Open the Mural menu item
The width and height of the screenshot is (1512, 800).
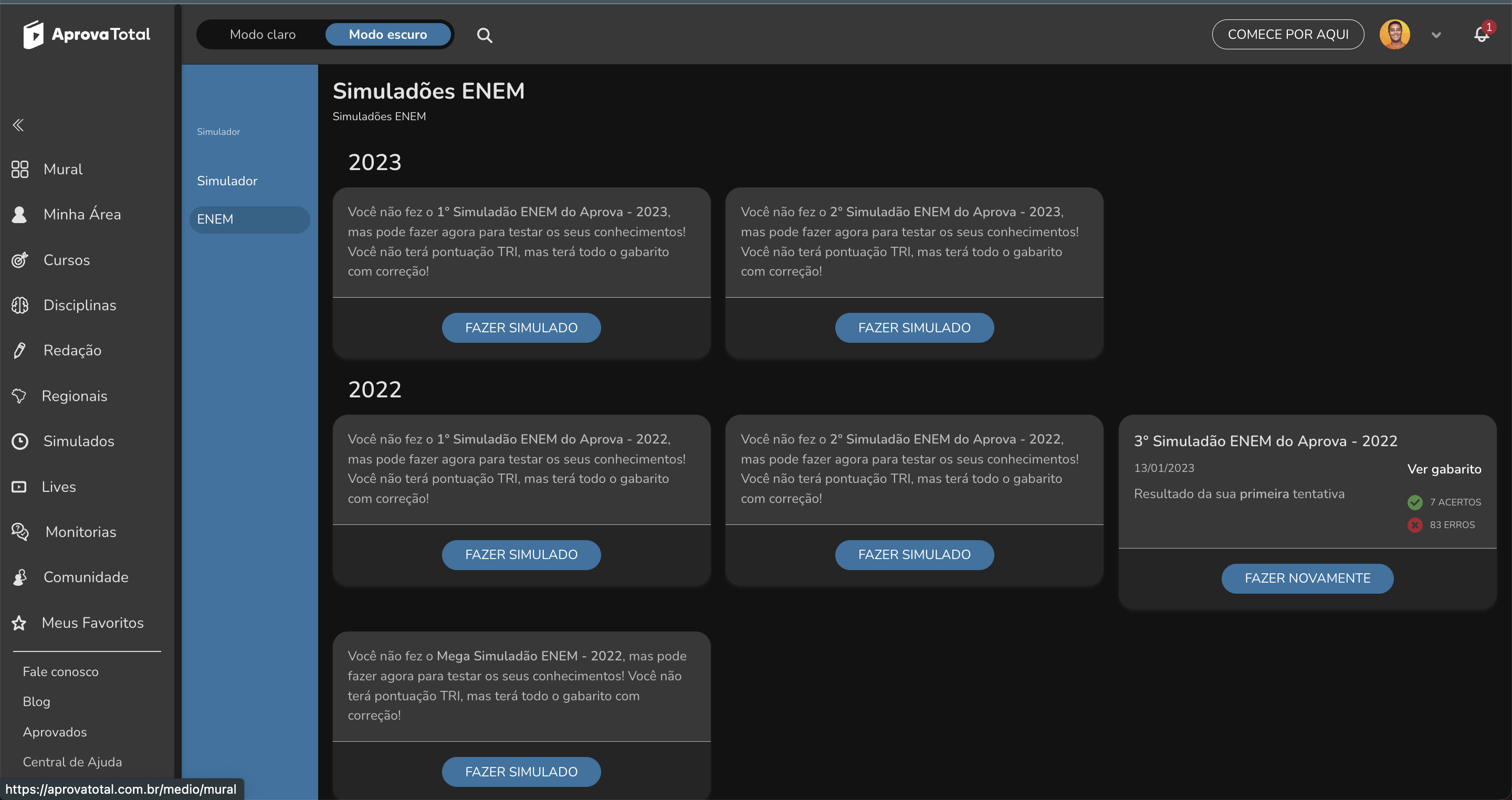[64, 169]
